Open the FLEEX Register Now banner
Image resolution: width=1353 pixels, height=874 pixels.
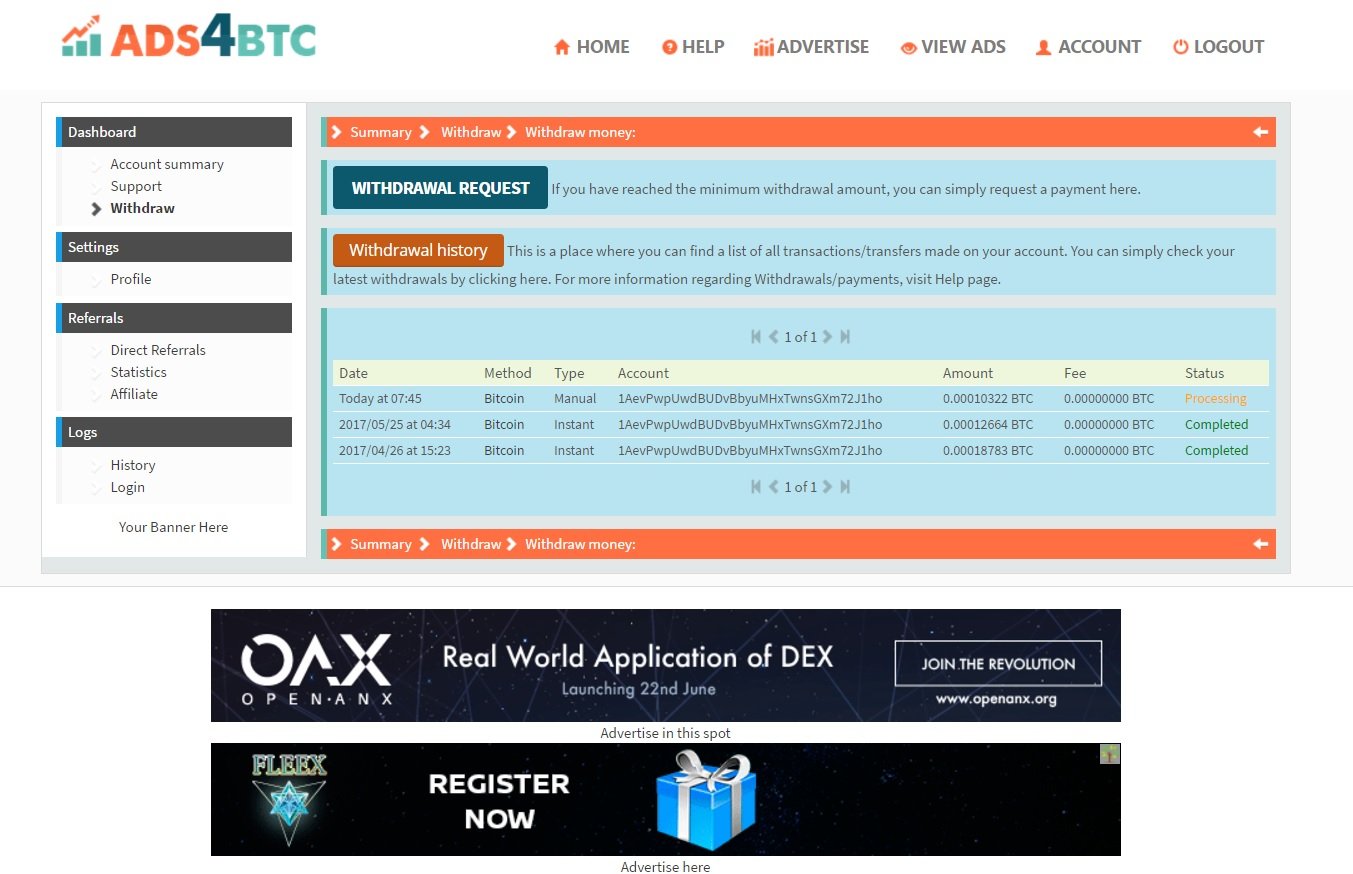pyautogui.click(x=666, y=799)
